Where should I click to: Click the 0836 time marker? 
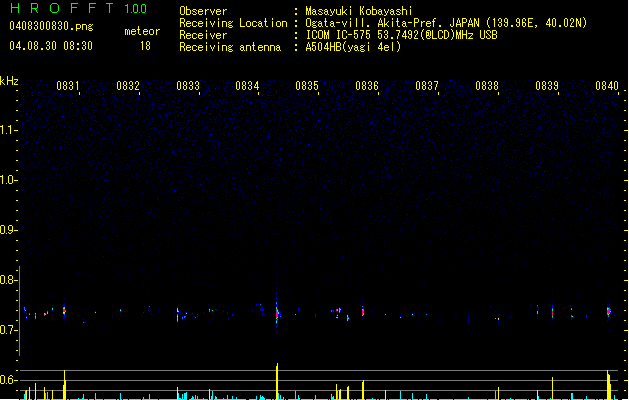point(367,85)
